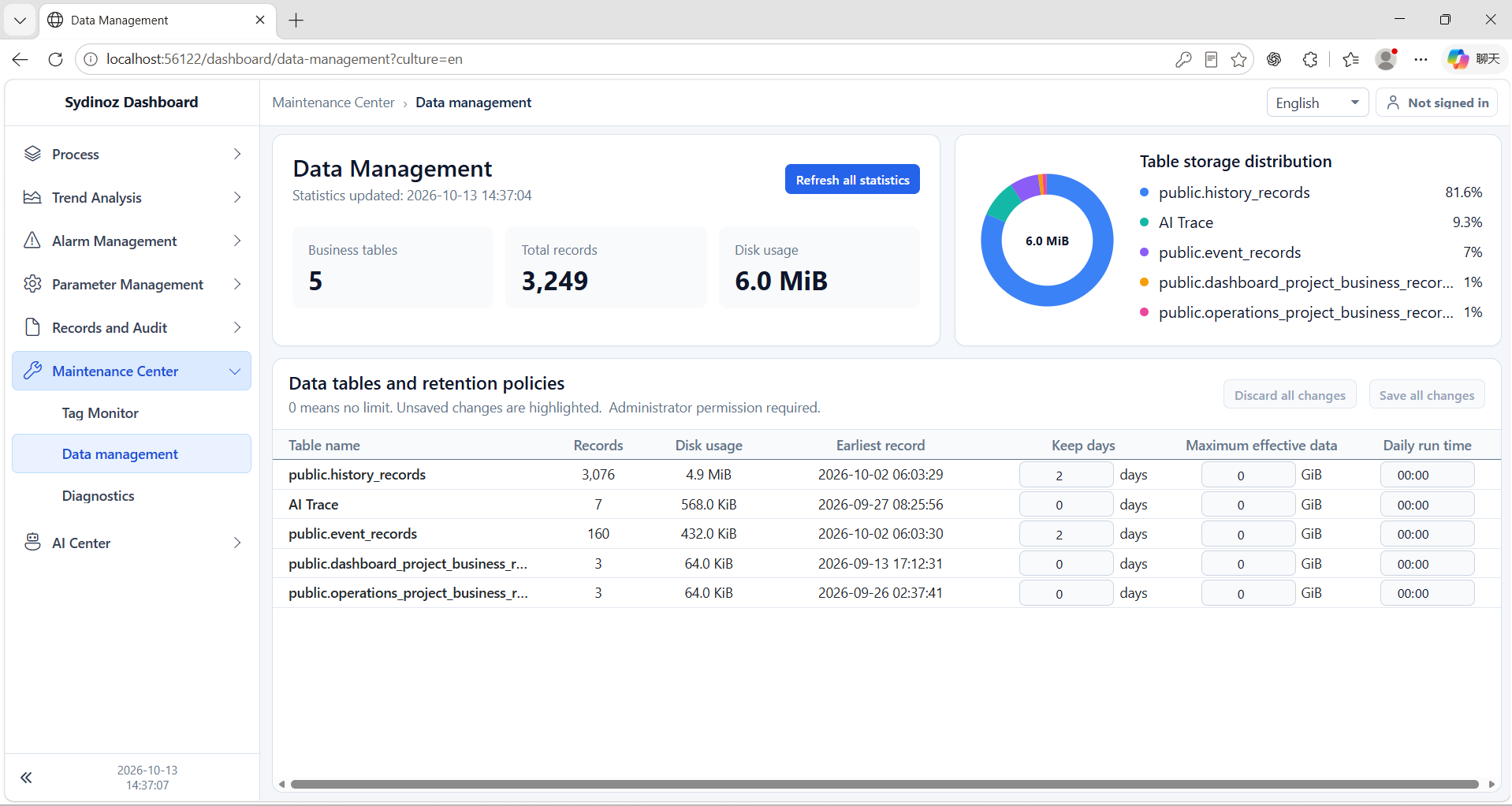
Task: Click the Alarm Management warning triangle icon
Action: tap(32, 241)
